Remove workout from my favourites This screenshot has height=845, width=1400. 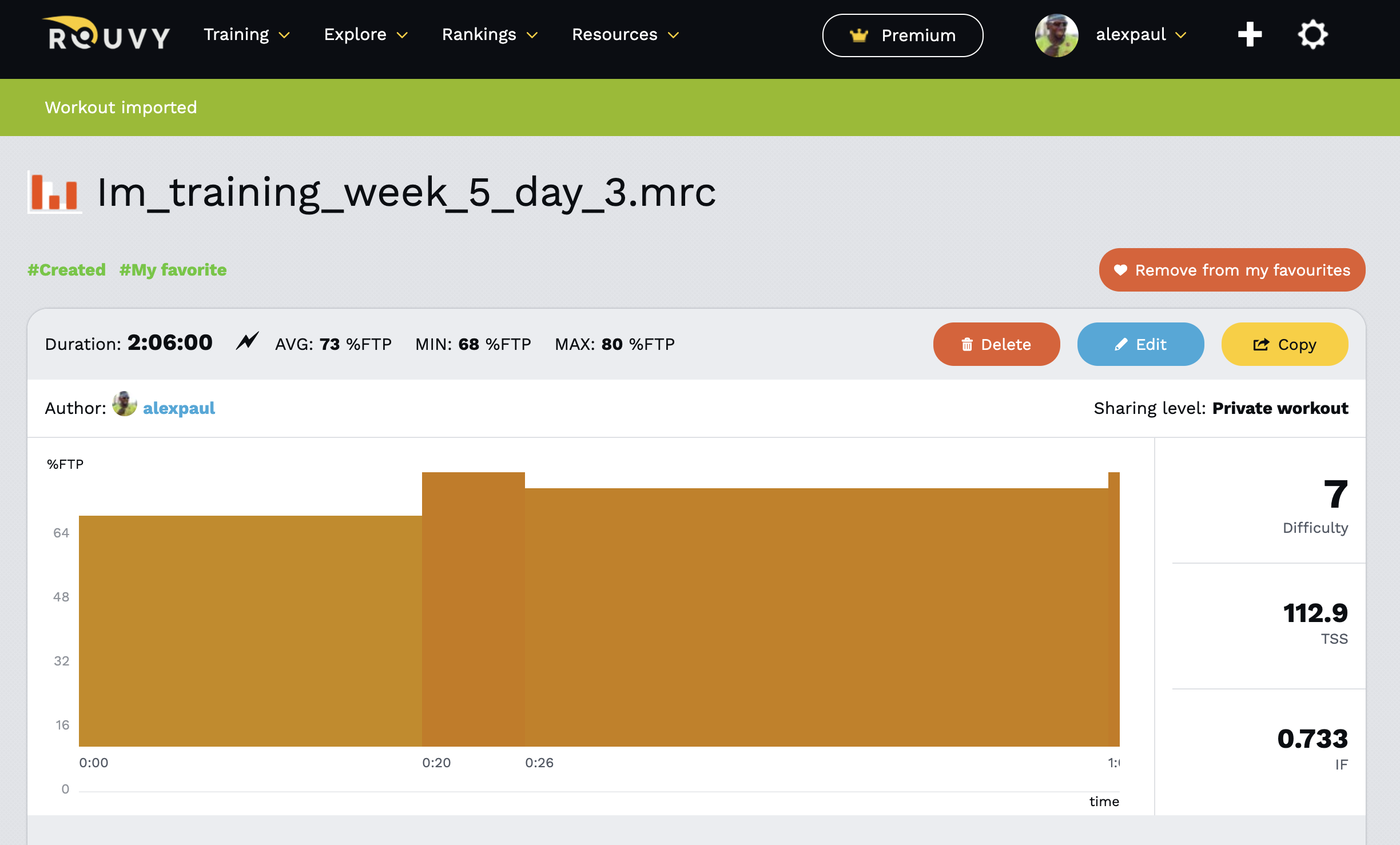tap(1232, 270)
